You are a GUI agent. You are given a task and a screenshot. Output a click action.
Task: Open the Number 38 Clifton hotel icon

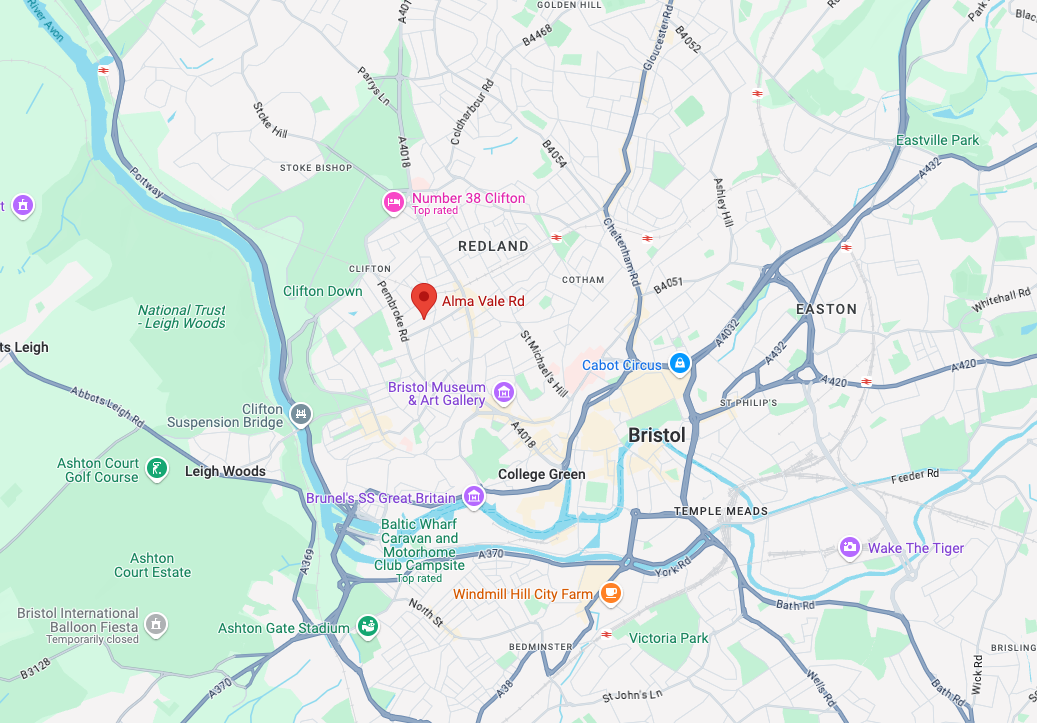click(x=394, y=203)
